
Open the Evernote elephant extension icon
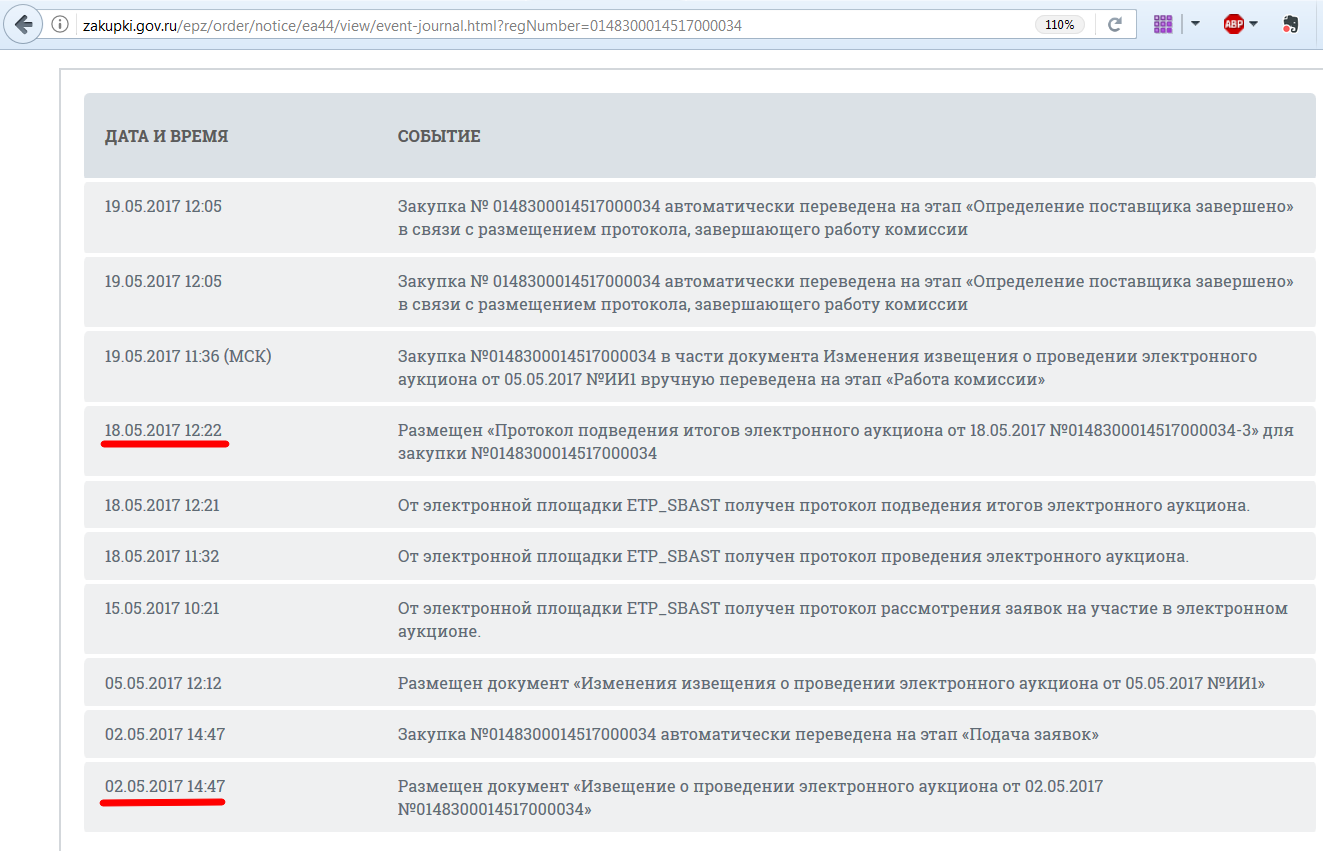coord(1291,25)
